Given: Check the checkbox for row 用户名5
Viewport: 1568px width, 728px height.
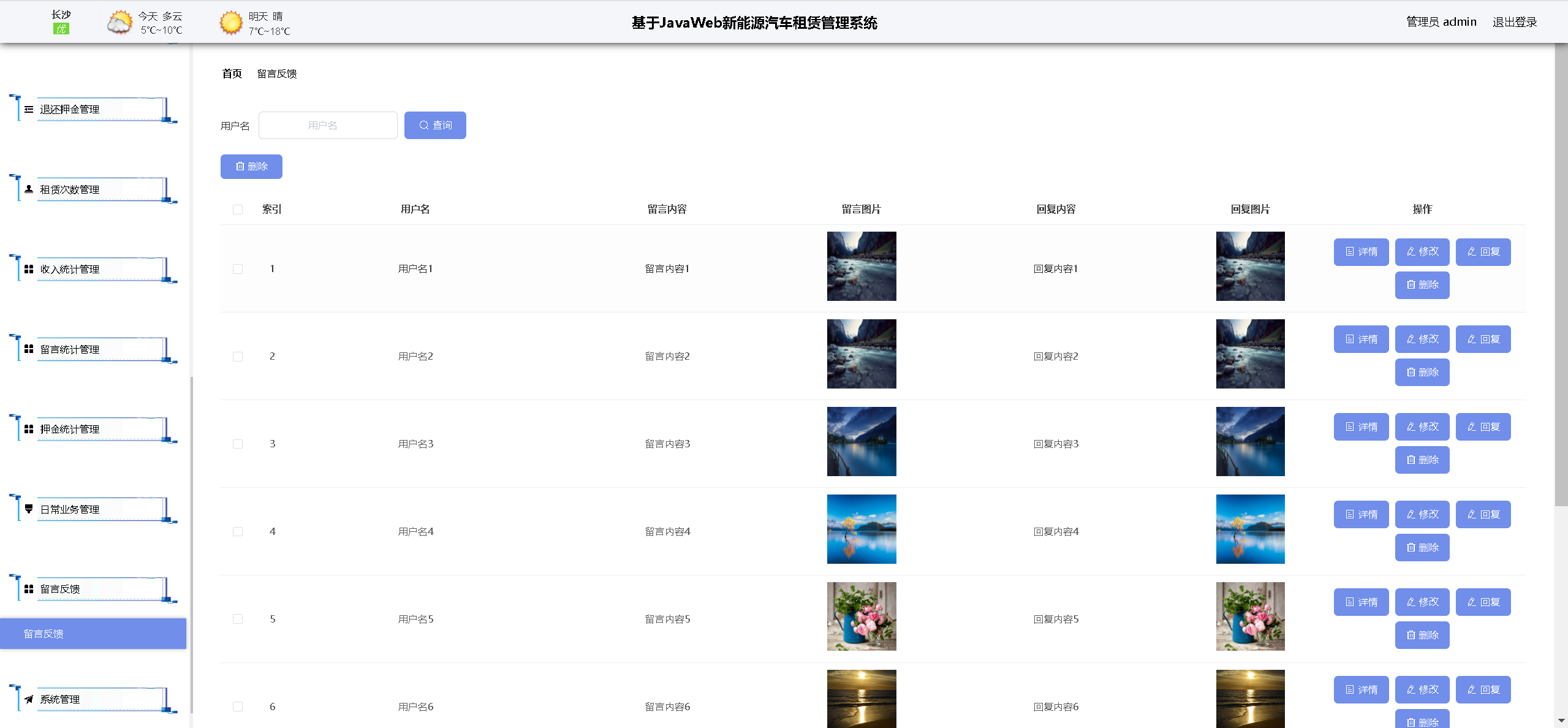Looking at the screenshot, I should pos(238,620).
